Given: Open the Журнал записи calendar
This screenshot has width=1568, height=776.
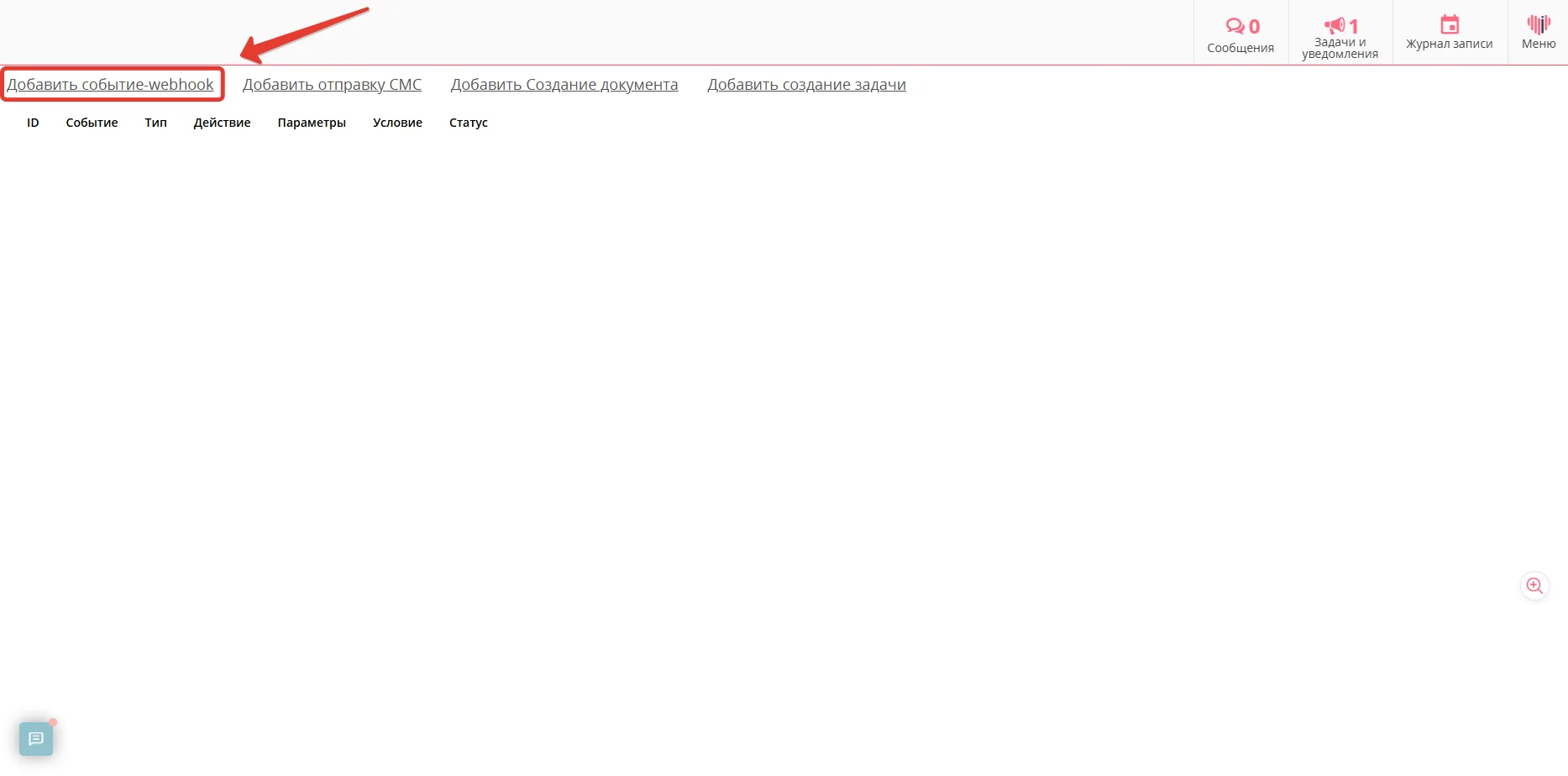Looking at the screenshot, I should pyautogui.click(x=1450, y=32).
